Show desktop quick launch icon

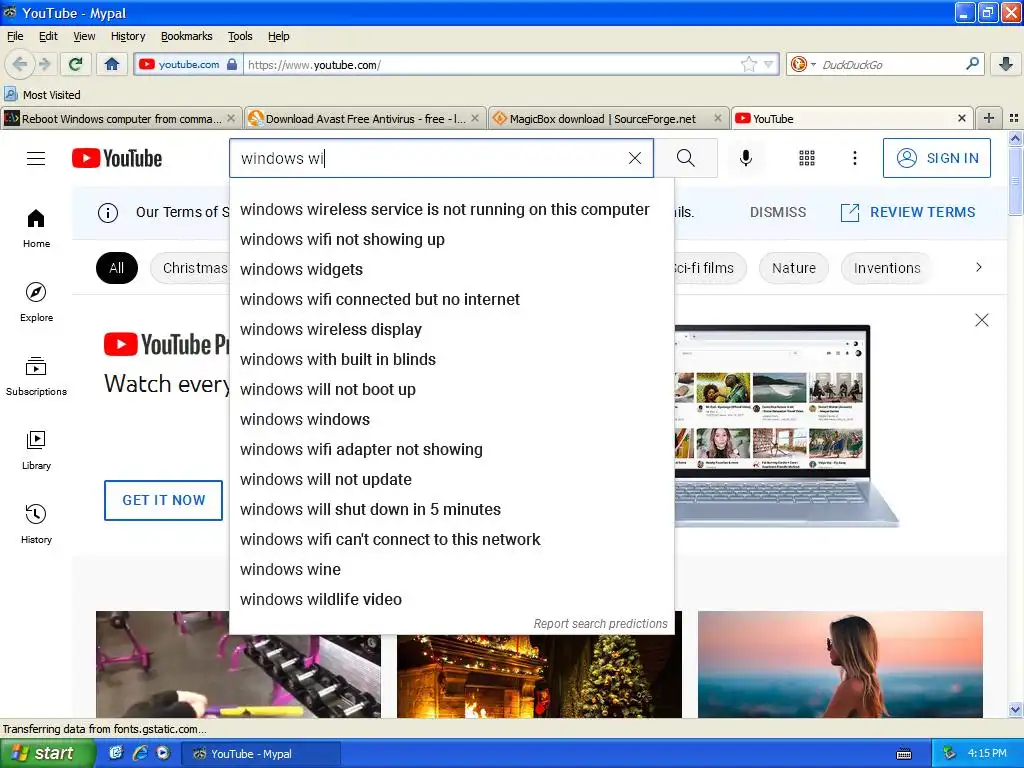(x=116, y=753)
